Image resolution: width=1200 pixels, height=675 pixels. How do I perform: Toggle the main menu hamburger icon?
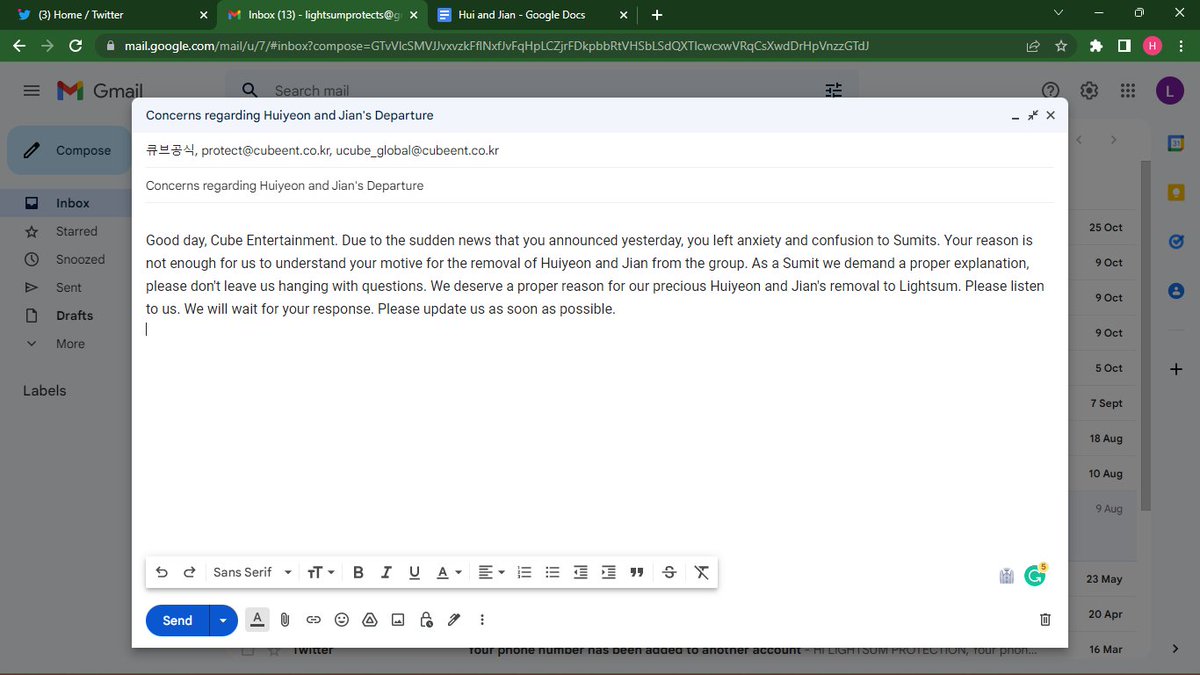(x=32, y=90)
